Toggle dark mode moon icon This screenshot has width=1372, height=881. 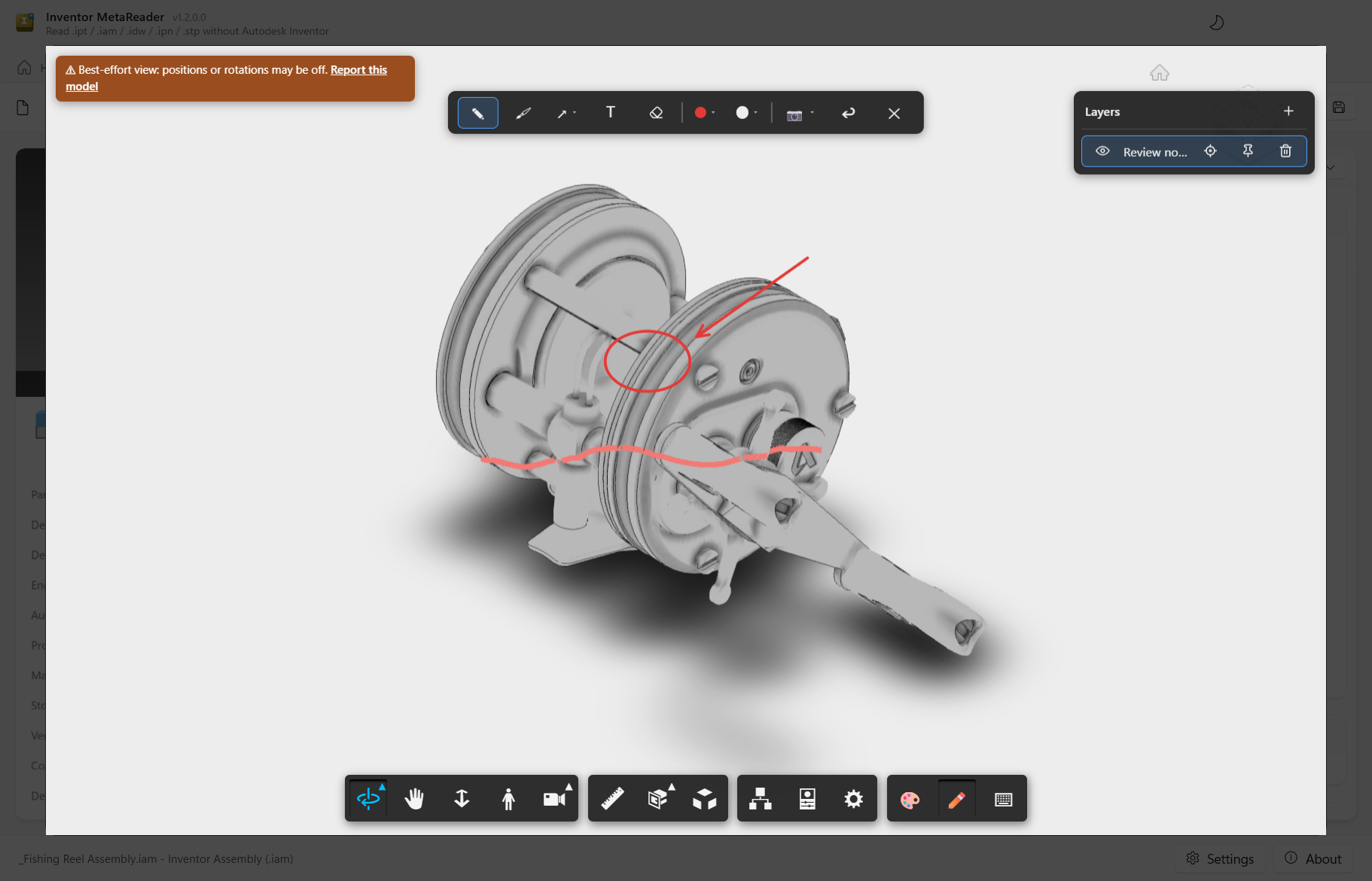click(1216, 23)
